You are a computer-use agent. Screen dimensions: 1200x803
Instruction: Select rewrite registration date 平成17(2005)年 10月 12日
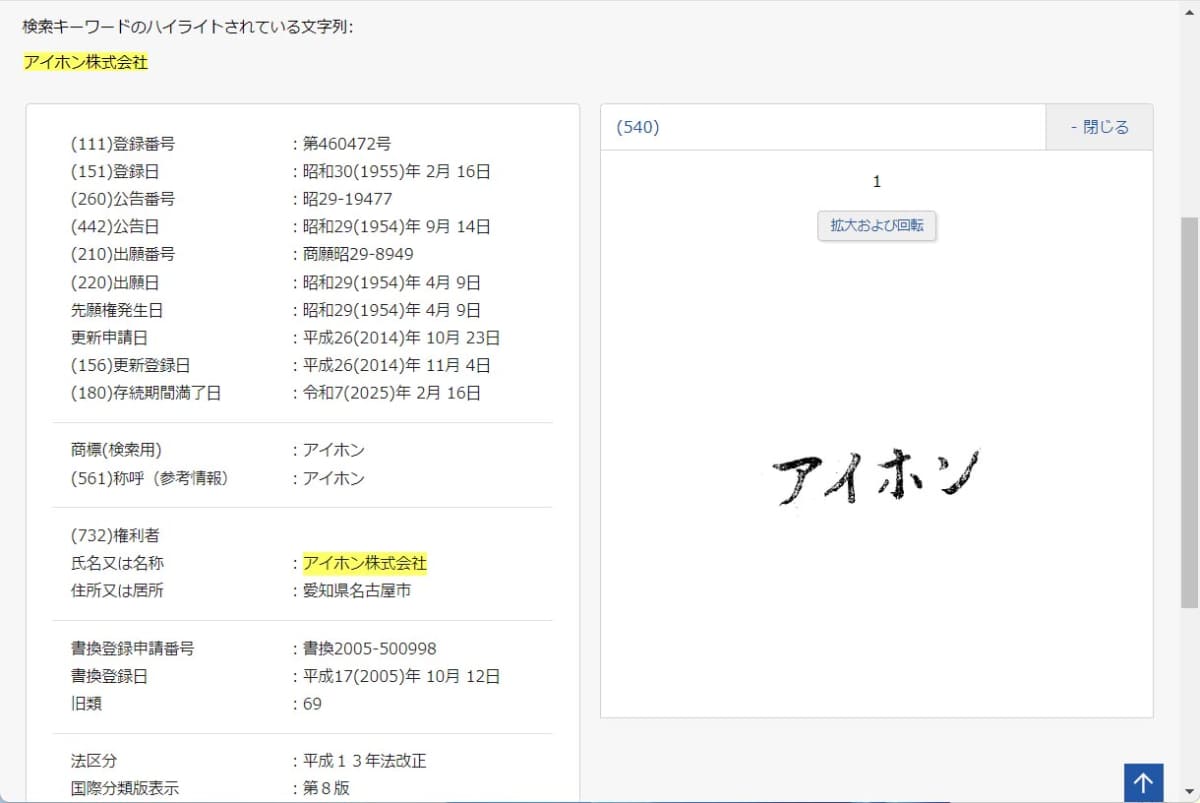402,676
